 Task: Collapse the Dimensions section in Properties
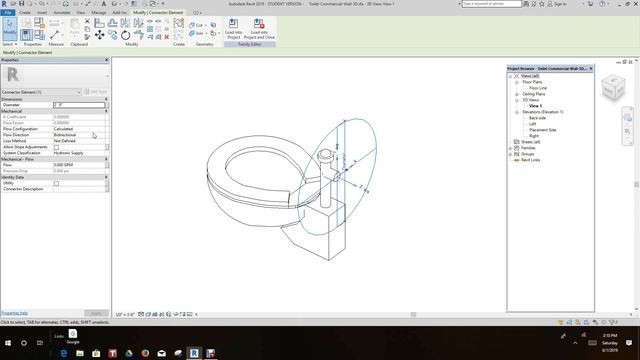(x=106, y=99)
